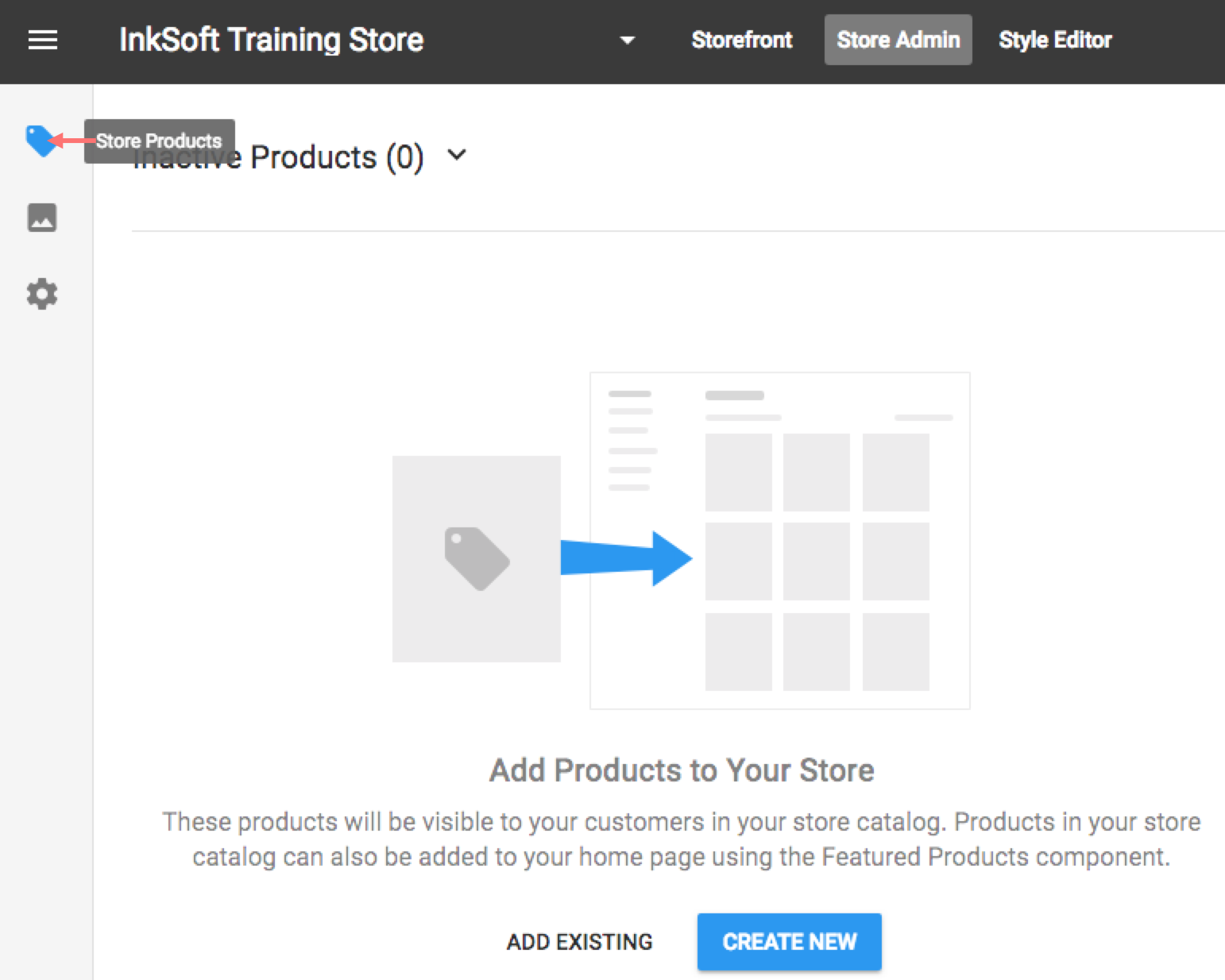1225x980 pixels.
Task: Click the InkSoft Training Store title
Action: point(272,39)
